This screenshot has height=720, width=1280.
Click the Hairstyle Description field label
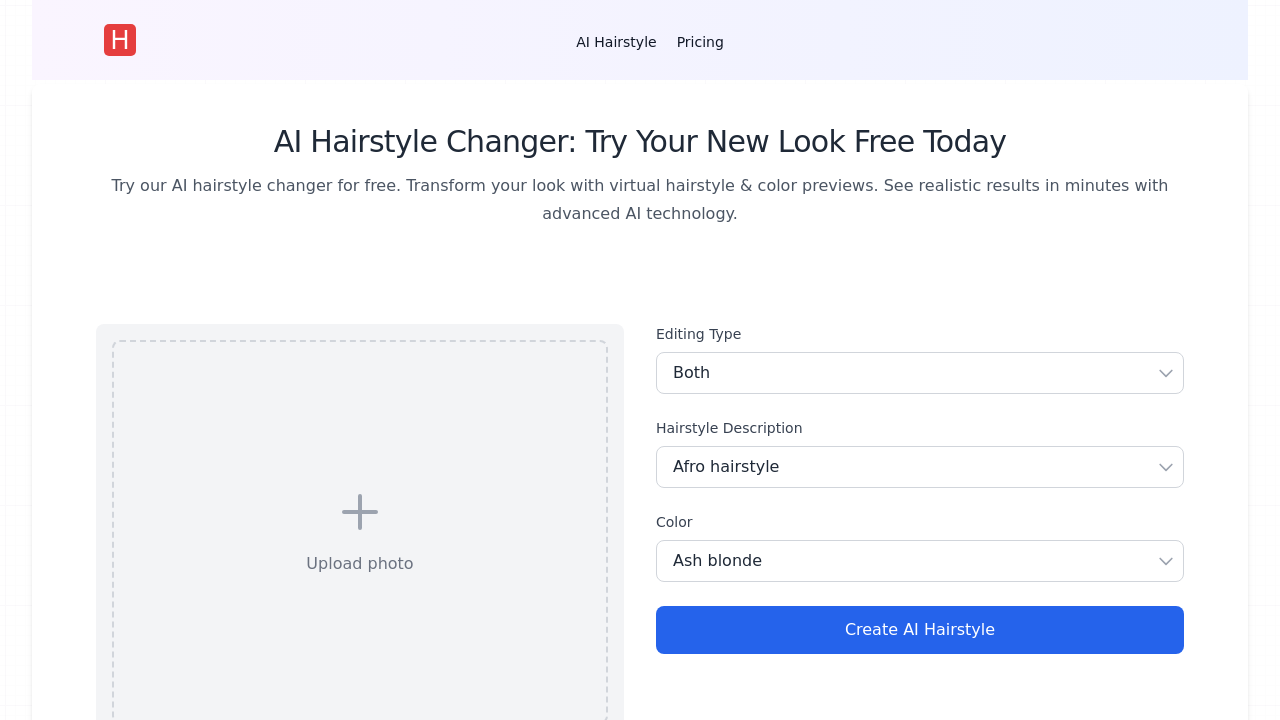click(x=729, y=428)
